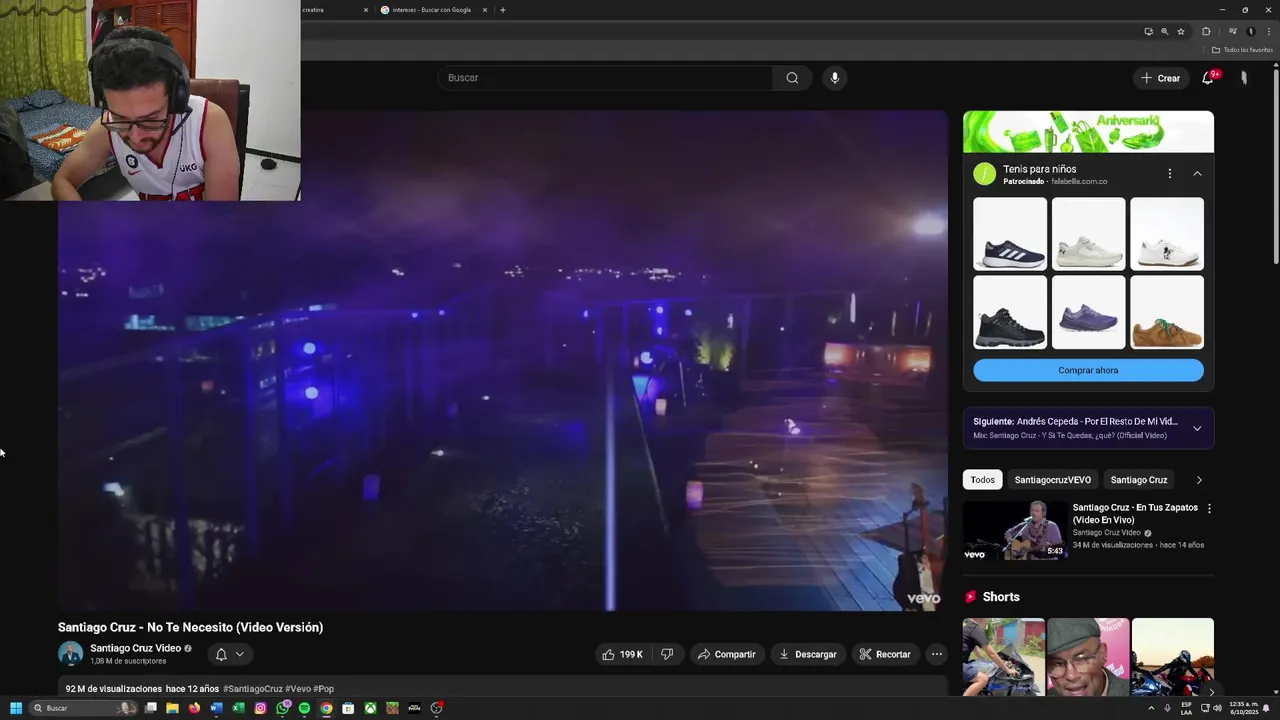Screen dimensions: 1280x720
Task: Open the Chrome profile avatar
Action: point(1250,31)
